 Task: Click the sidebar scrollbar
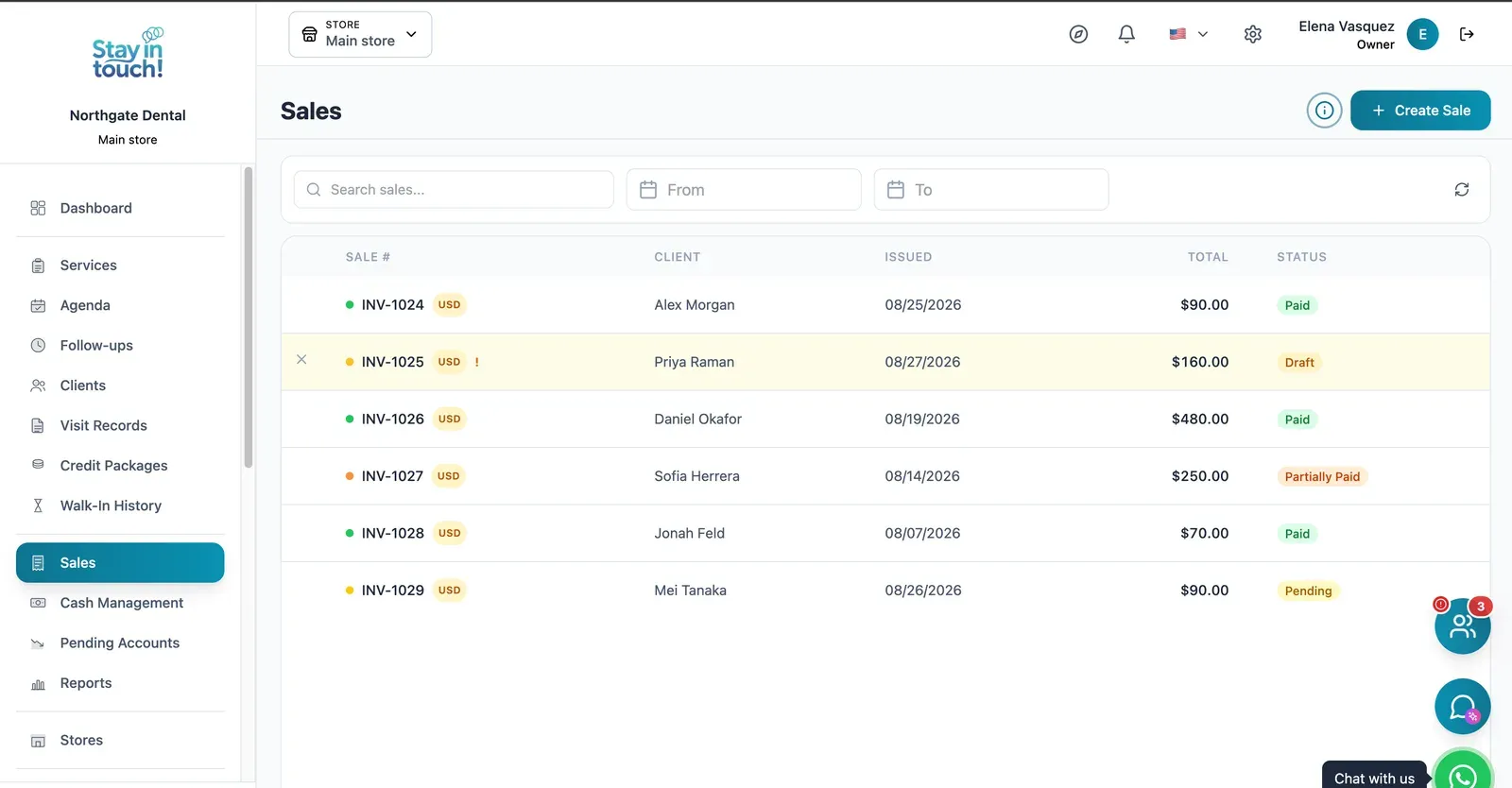click(249, 317)
